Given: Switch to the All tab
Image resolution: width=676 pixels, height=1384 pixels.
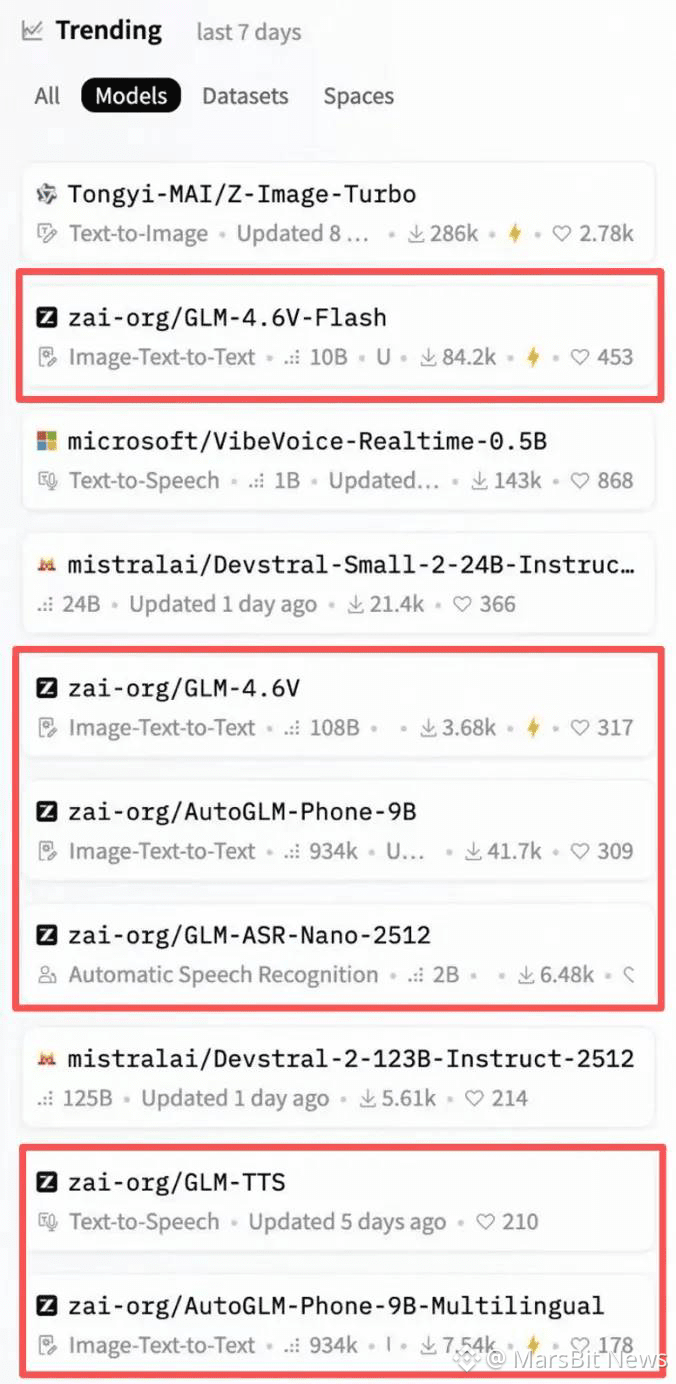Looking at the screenshot, I should pos(47,96).
